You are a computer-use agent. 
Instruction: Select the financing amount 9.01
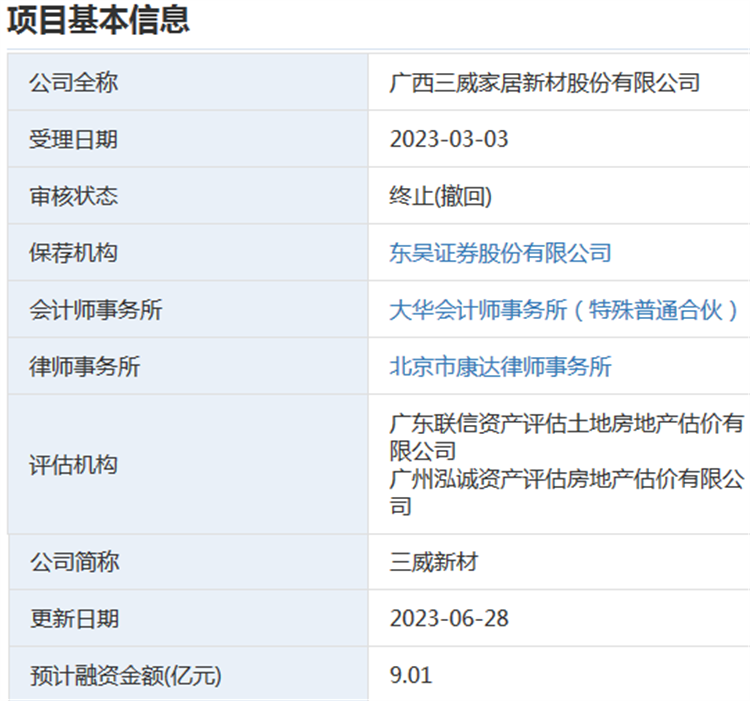(x=411, y=675)
